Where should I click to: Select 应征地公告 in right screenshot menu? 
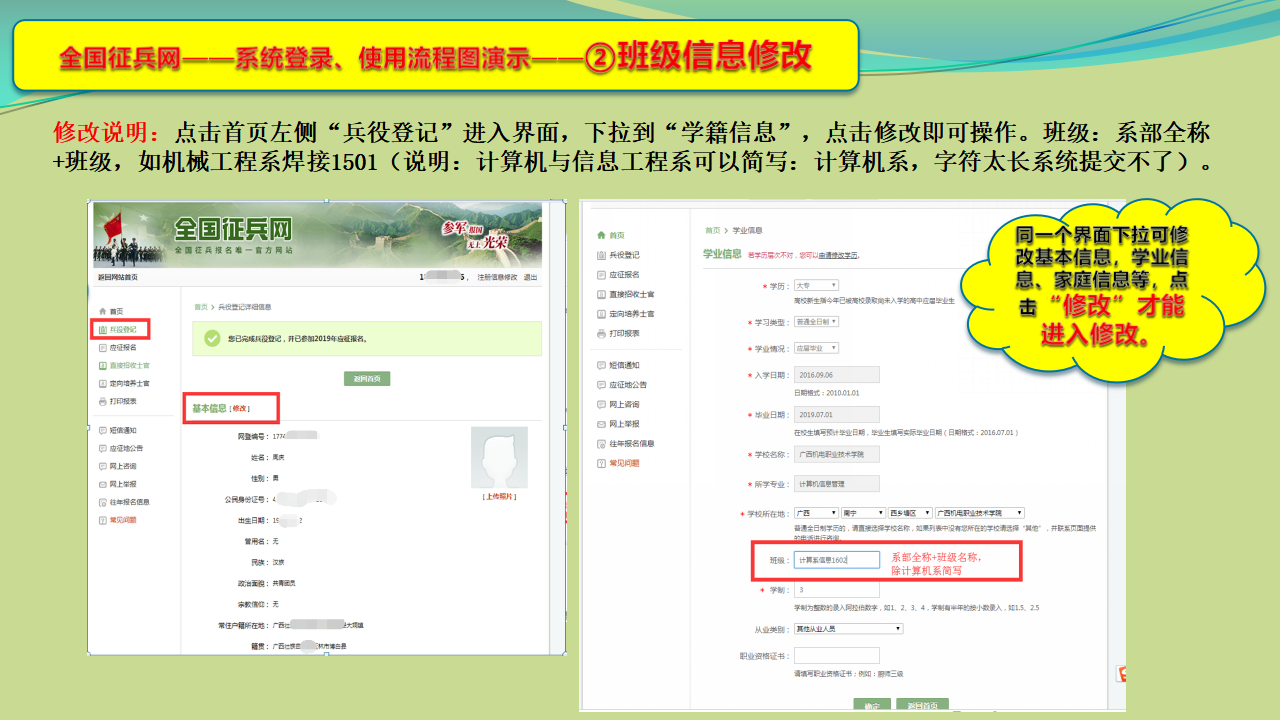pos(628,385)
